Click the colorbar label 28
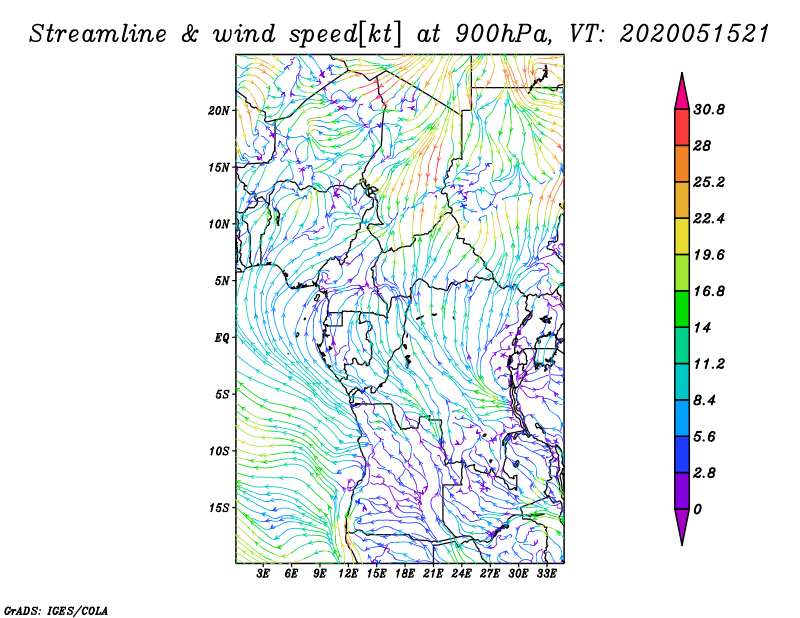The width and height of the screenshot is (800, 618). (x=702, y=146)
